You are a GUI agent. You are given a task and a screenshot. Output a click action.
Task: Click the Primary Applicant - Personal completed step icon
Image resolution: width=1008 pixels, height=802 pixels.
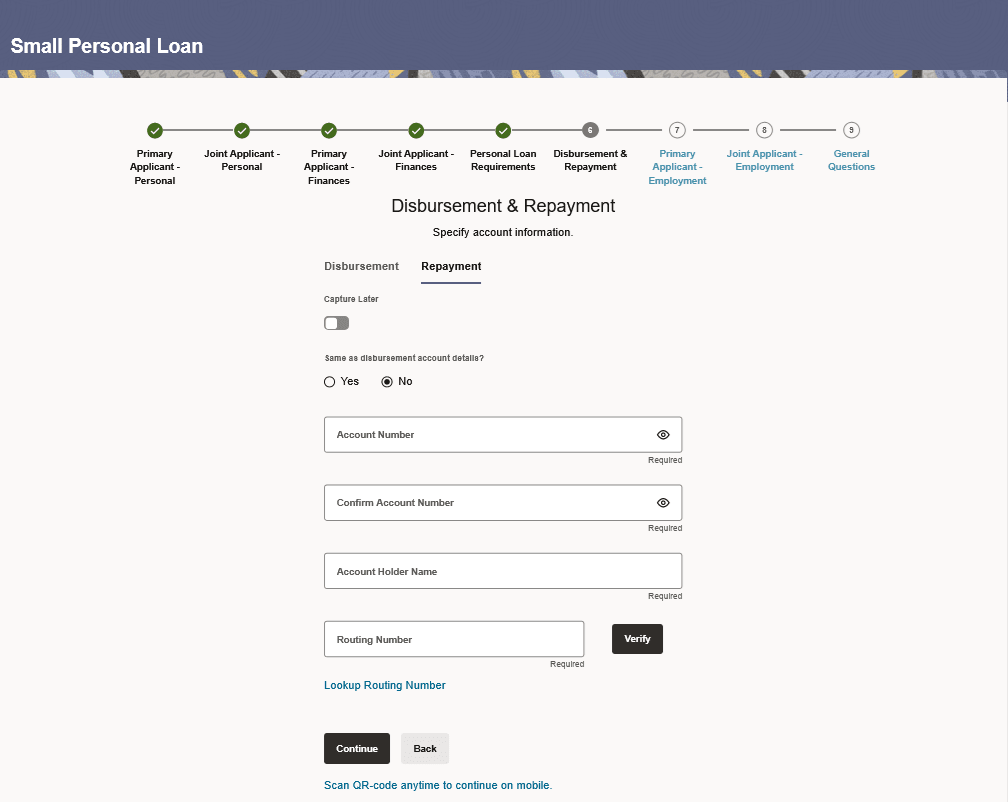(155, 130)
